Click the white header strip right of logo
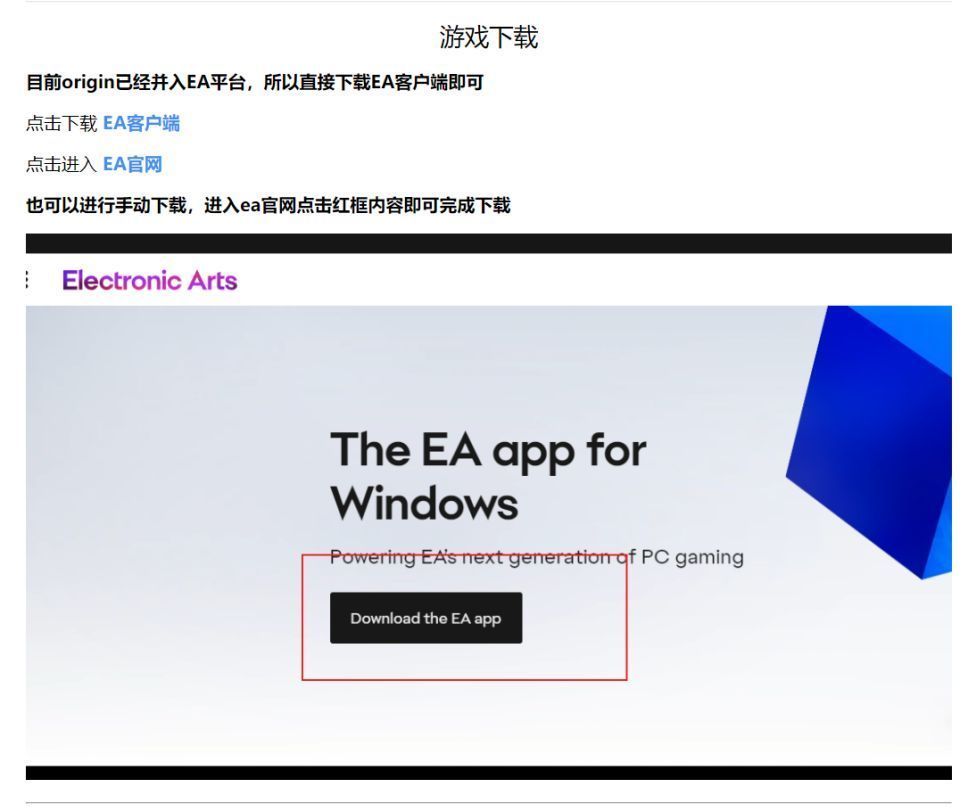Viewport: 968px width, 812px height. pyautogui.click(x=593, y=280)
